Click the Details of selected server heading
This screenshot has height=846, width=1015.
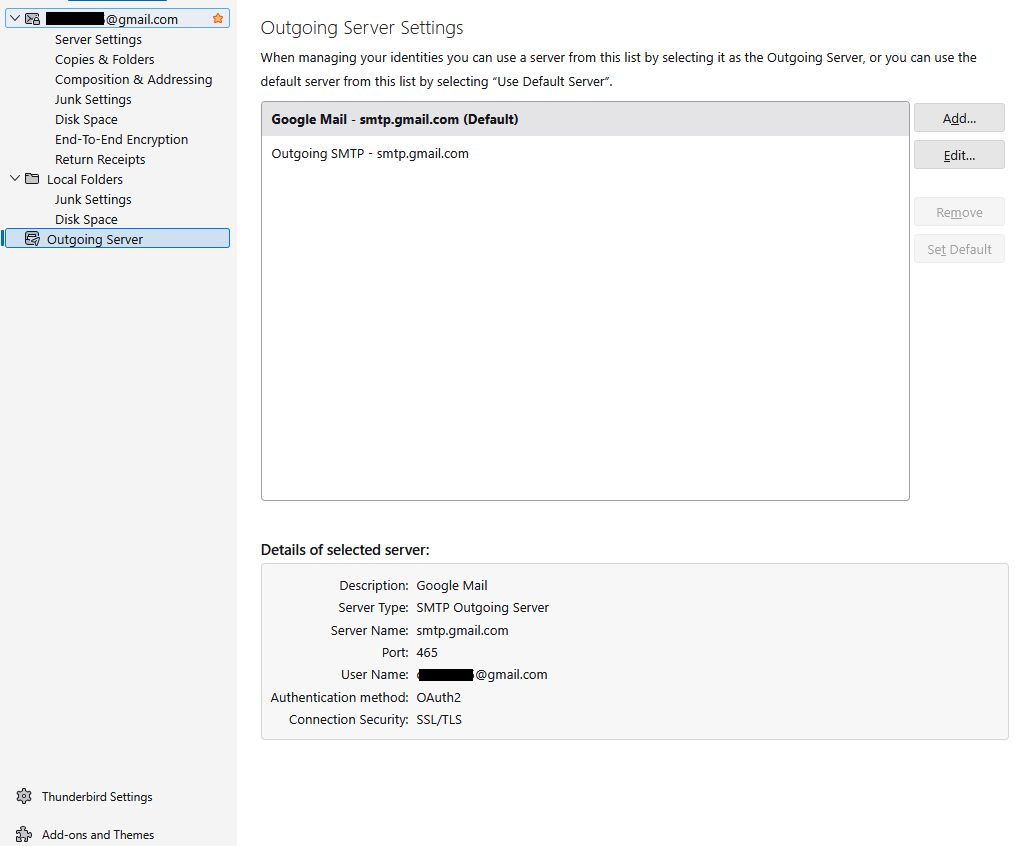(x=345, y=550)
